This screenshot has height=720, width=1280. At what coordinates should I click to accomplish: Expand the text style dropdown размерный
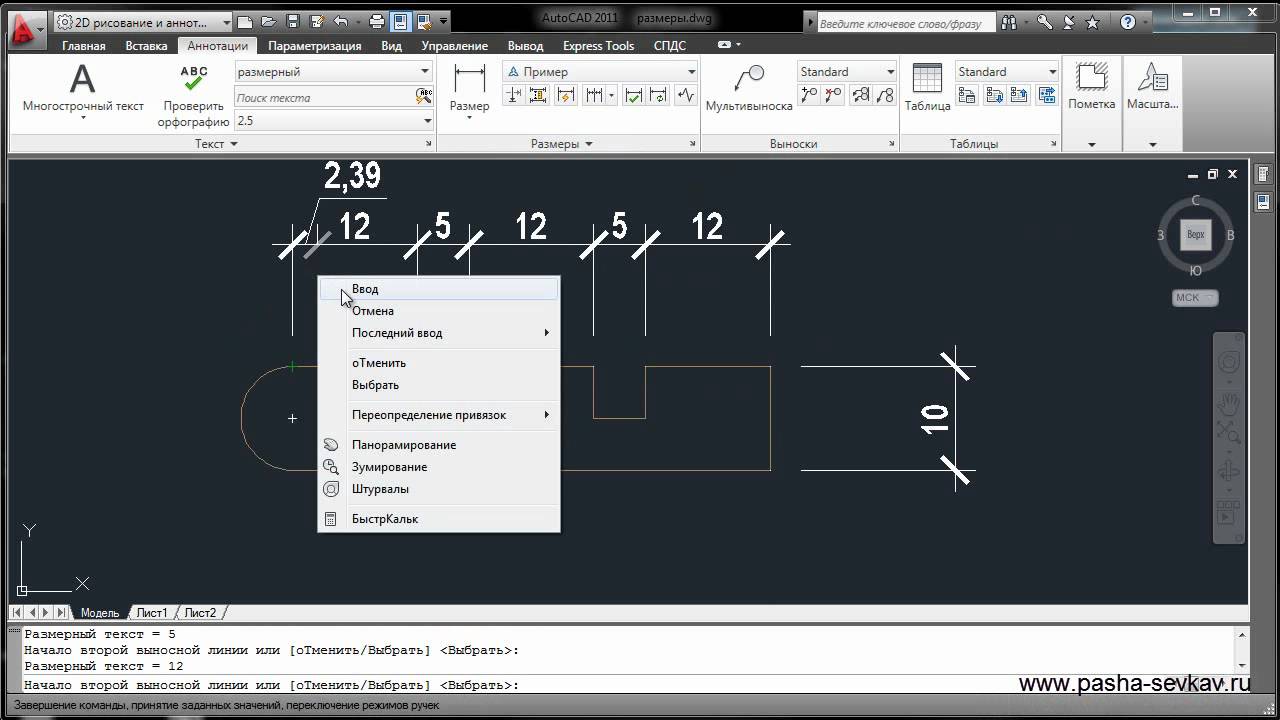click(x=333, y=72)
